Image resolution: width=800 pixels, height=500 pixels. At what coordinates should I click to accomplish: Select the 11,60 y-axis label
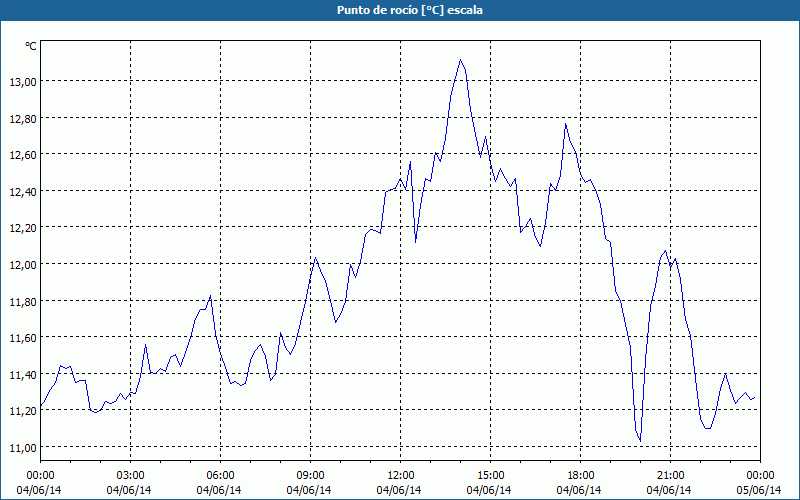pyautogui.click(x=23, y=338)
